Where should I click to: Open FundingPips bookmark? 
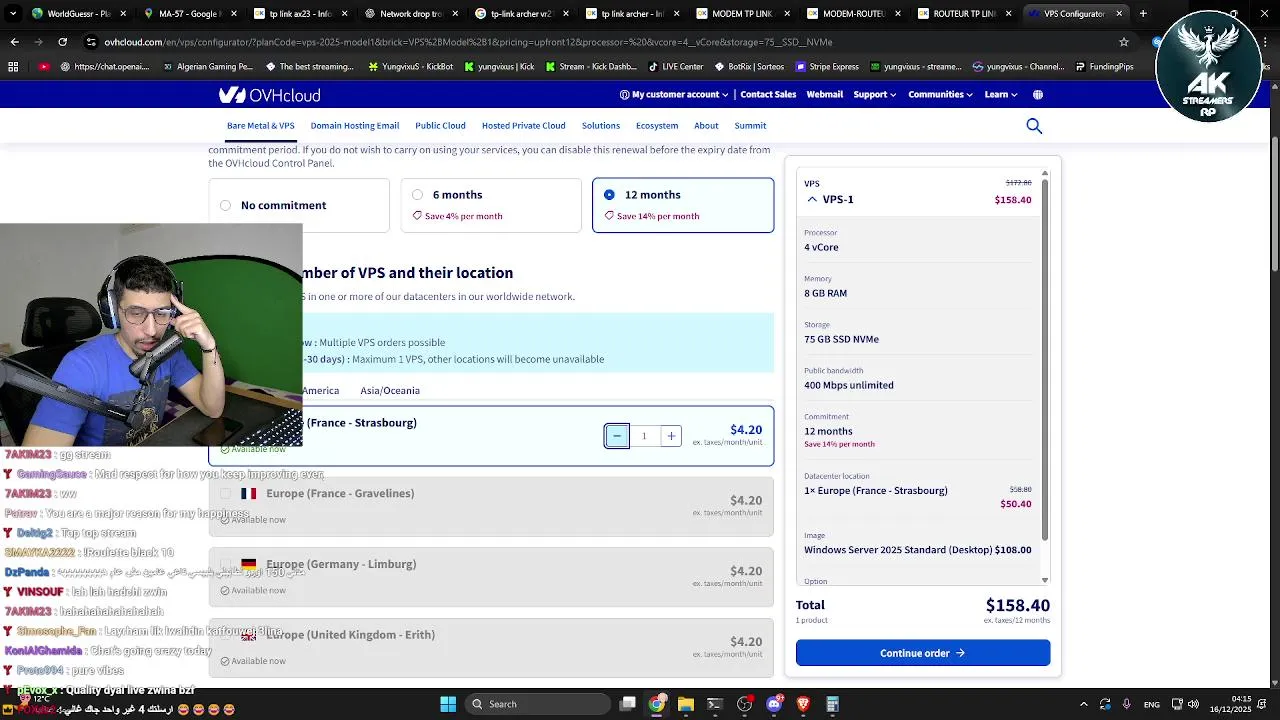1105,67
